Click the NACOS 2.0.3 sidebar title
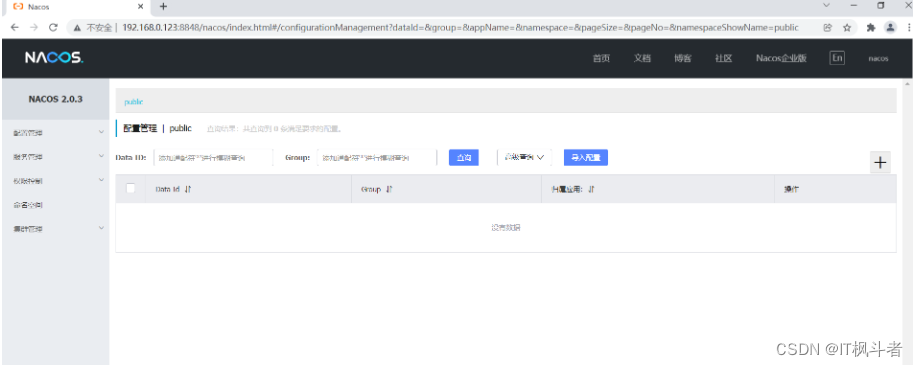The width and height of the screenshot is (918, 367). point(56,99)
